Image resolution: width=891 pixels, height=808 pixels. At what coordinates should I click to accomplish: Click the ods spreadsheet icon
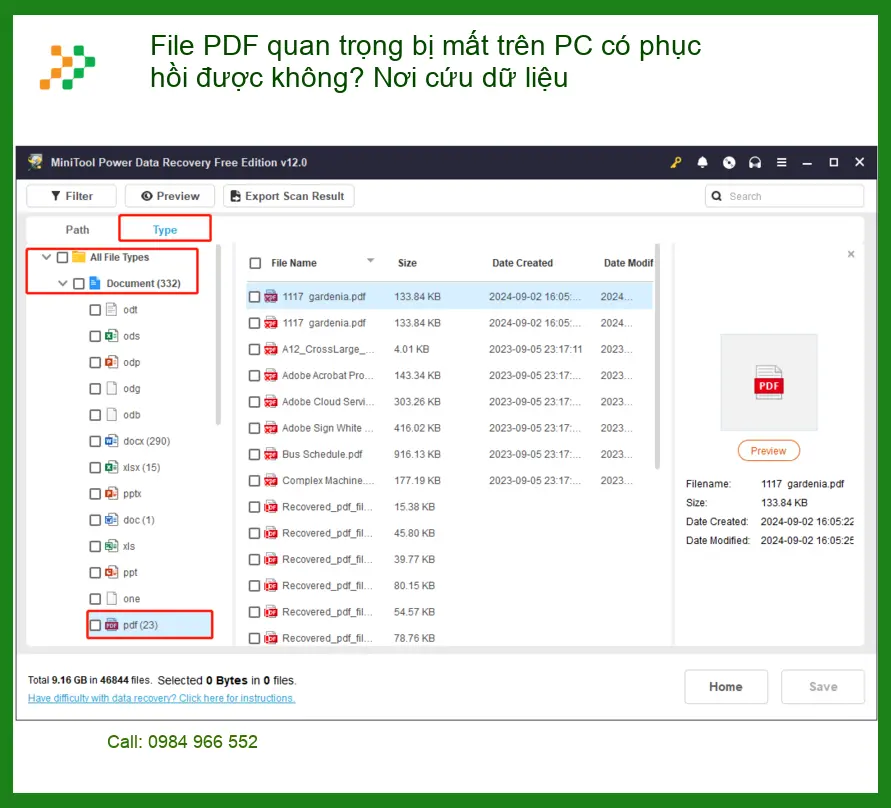click(111, 336)
